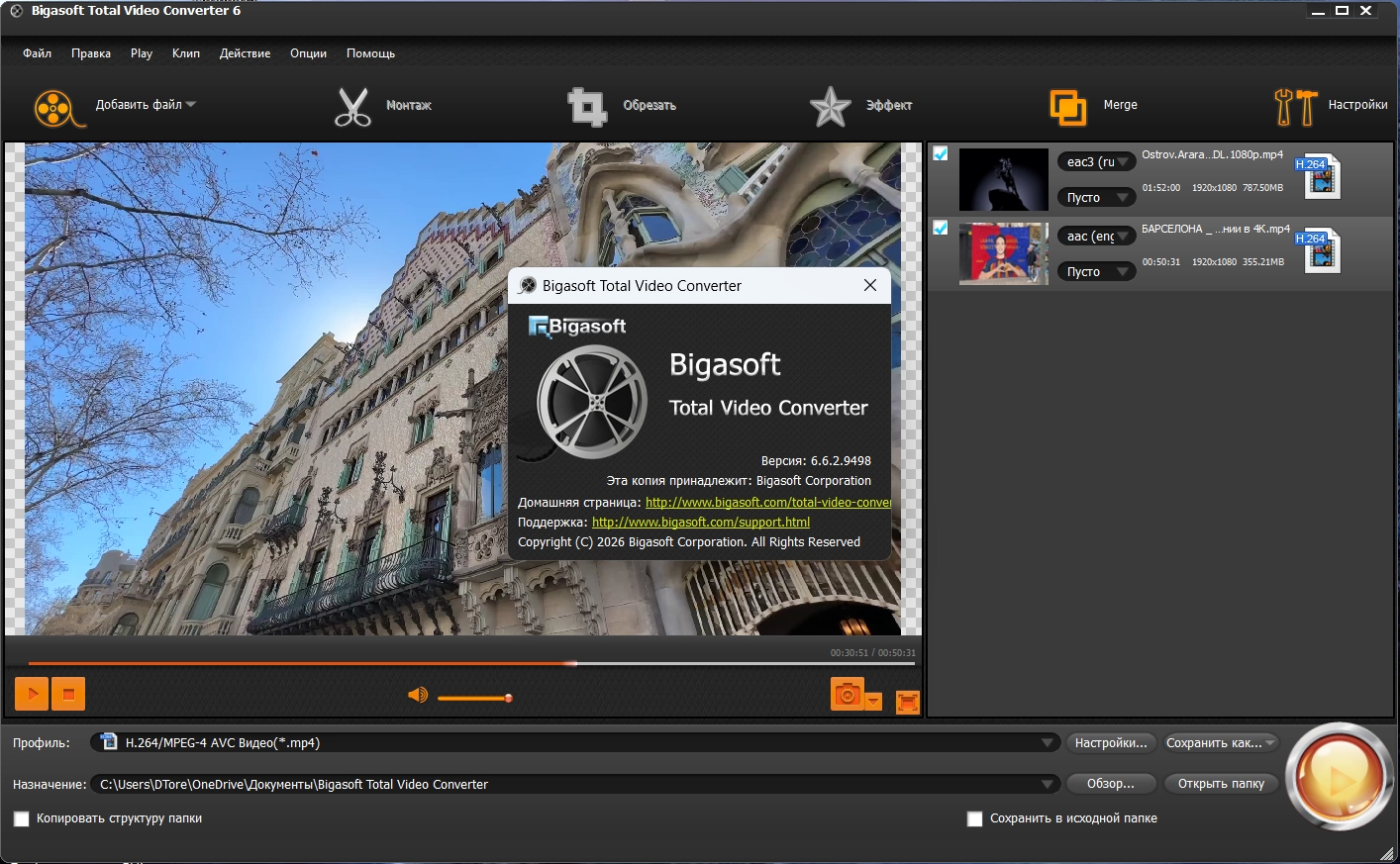Viewport: 1400px width, 864px height.
Task: Click the H.264 format icon for БАРСЕЛОНА file
Action: [1318, 250]
